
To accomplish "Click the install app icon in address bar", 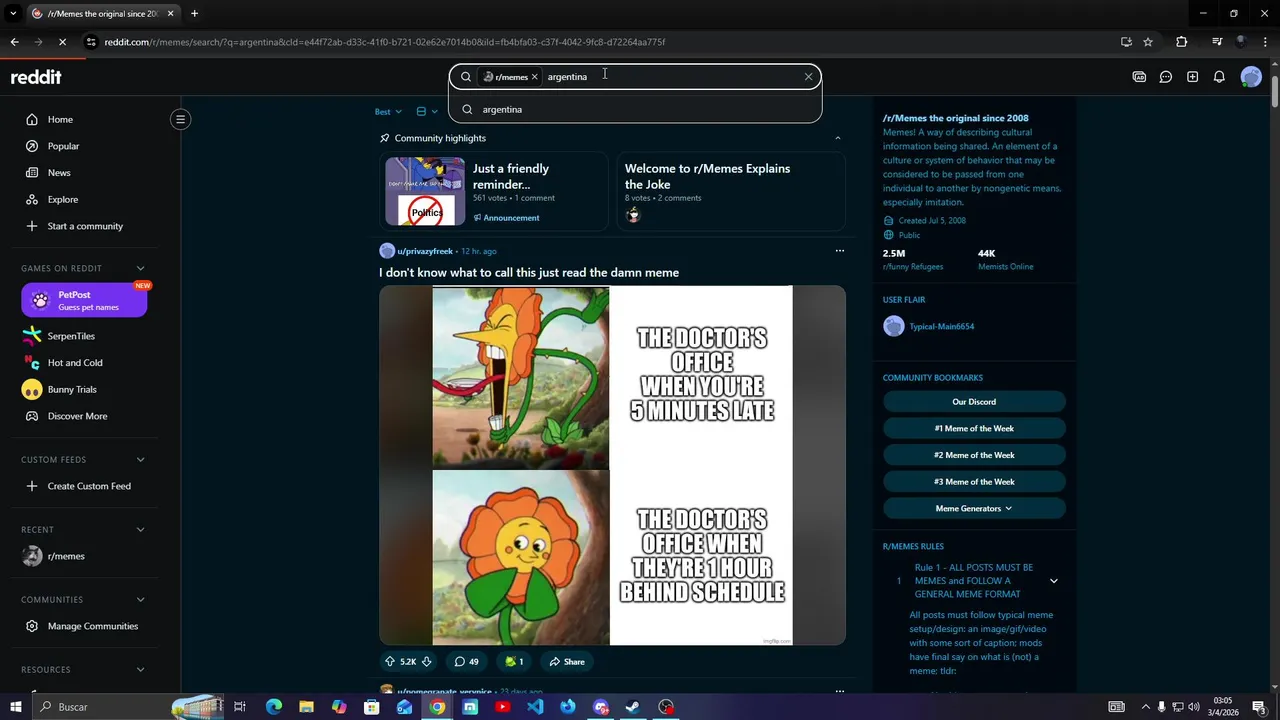I will click(x=1126, y=42).
